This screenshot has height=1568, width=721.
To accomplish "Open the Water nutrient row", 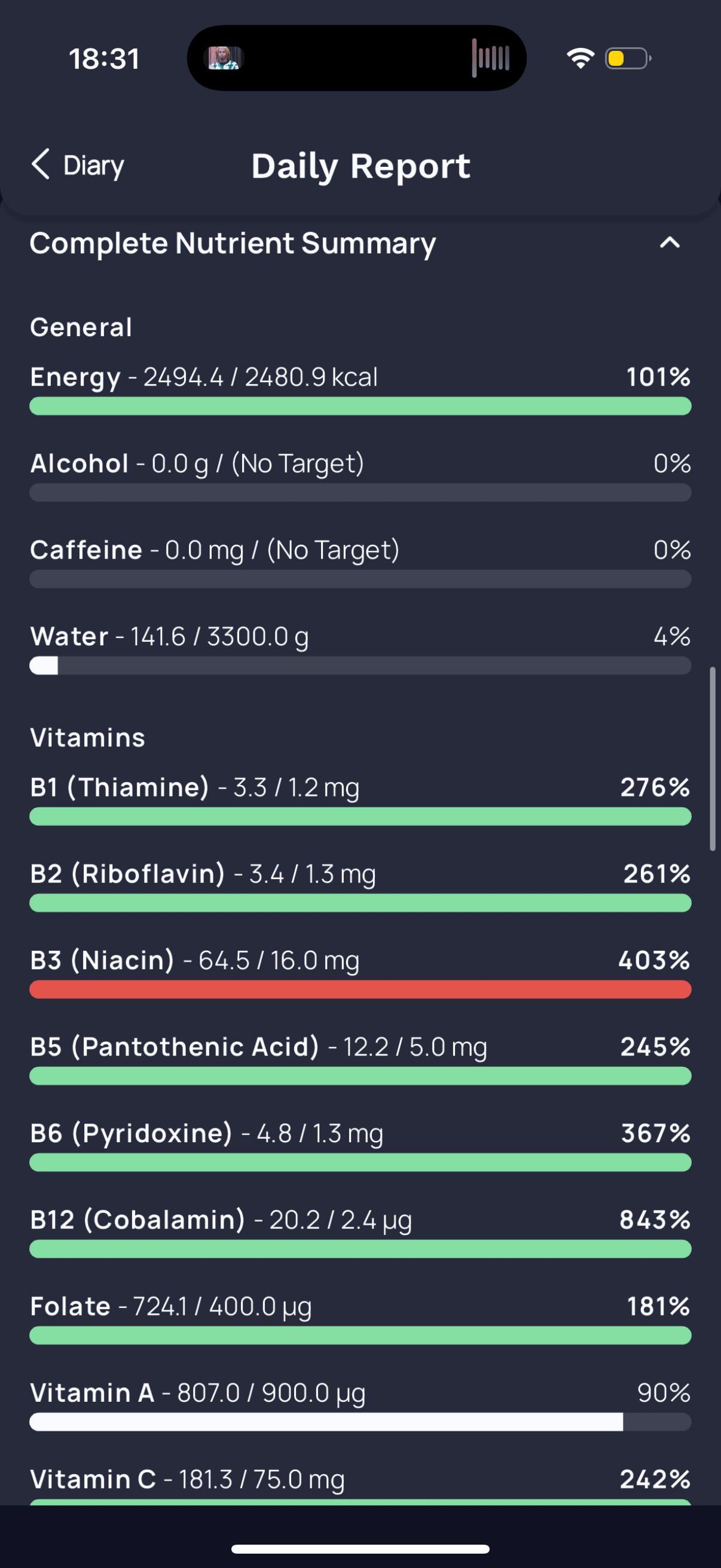I will coord(360,649).
